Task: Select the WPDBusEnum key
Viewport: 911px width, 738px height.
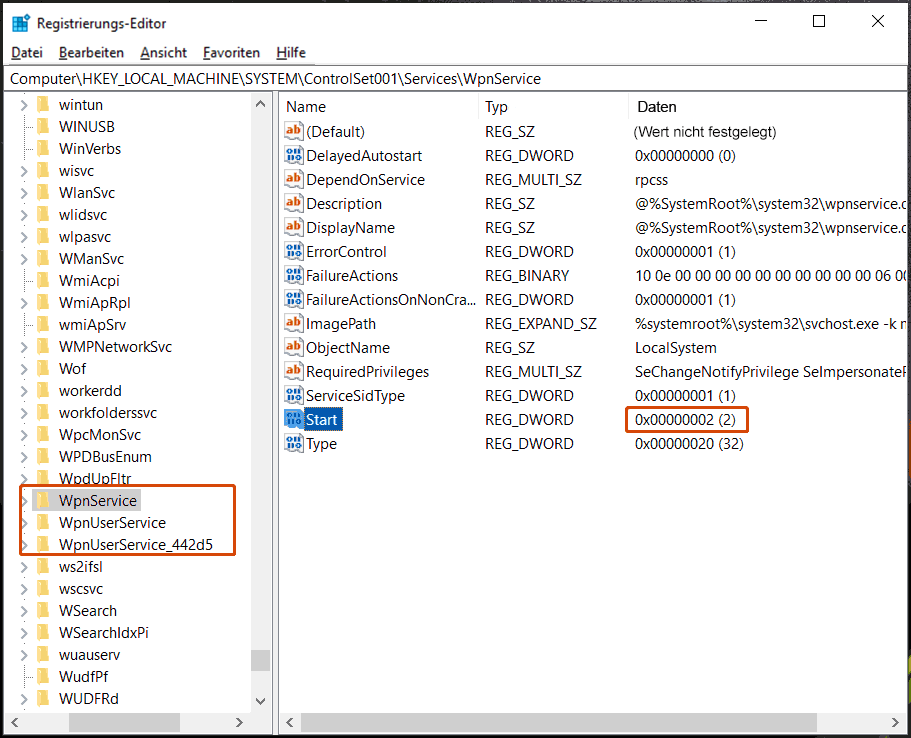Action: click(x=105, y=457)
